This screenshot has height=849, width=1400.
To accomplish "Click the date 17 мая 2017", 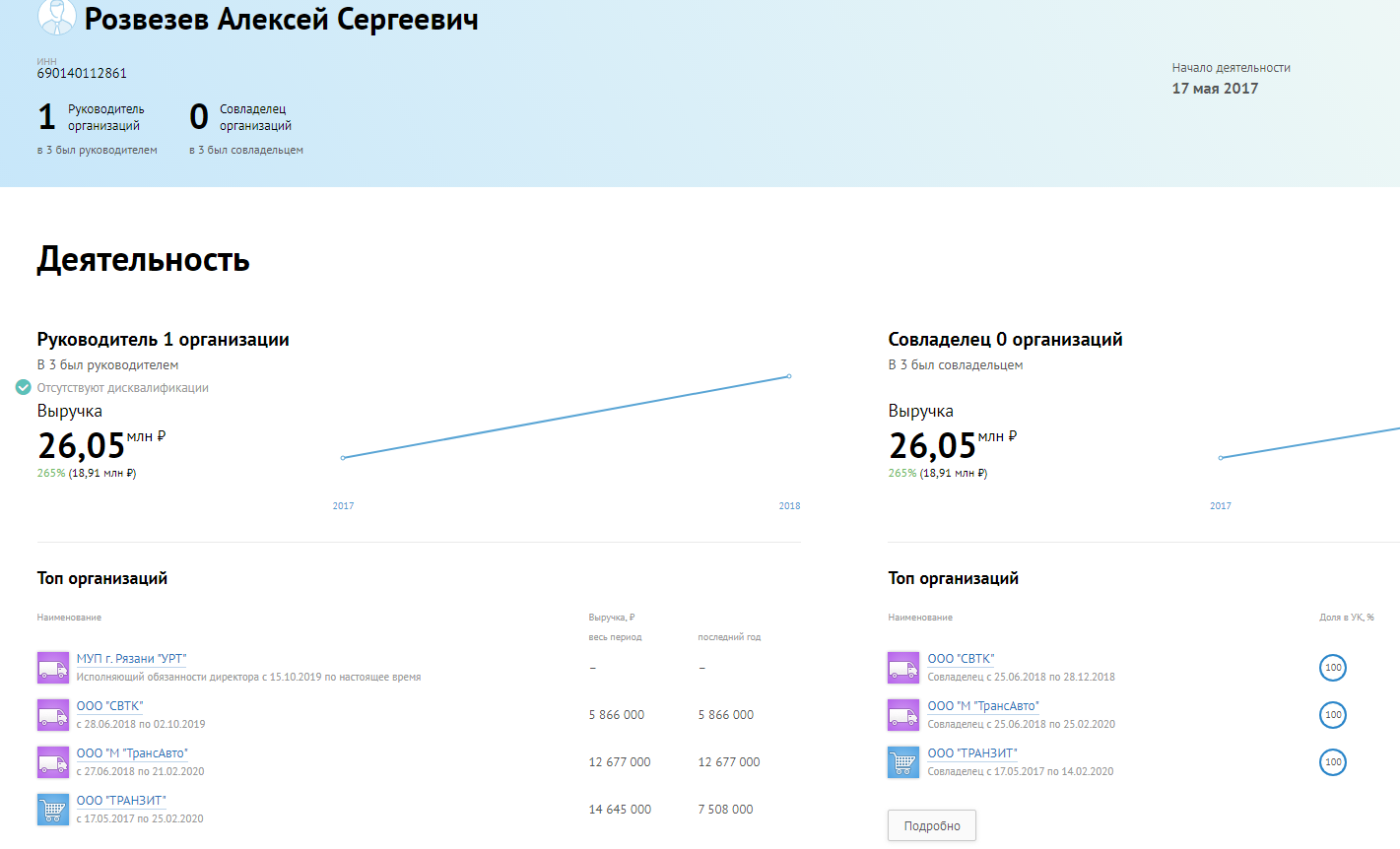I will 1215,89.
